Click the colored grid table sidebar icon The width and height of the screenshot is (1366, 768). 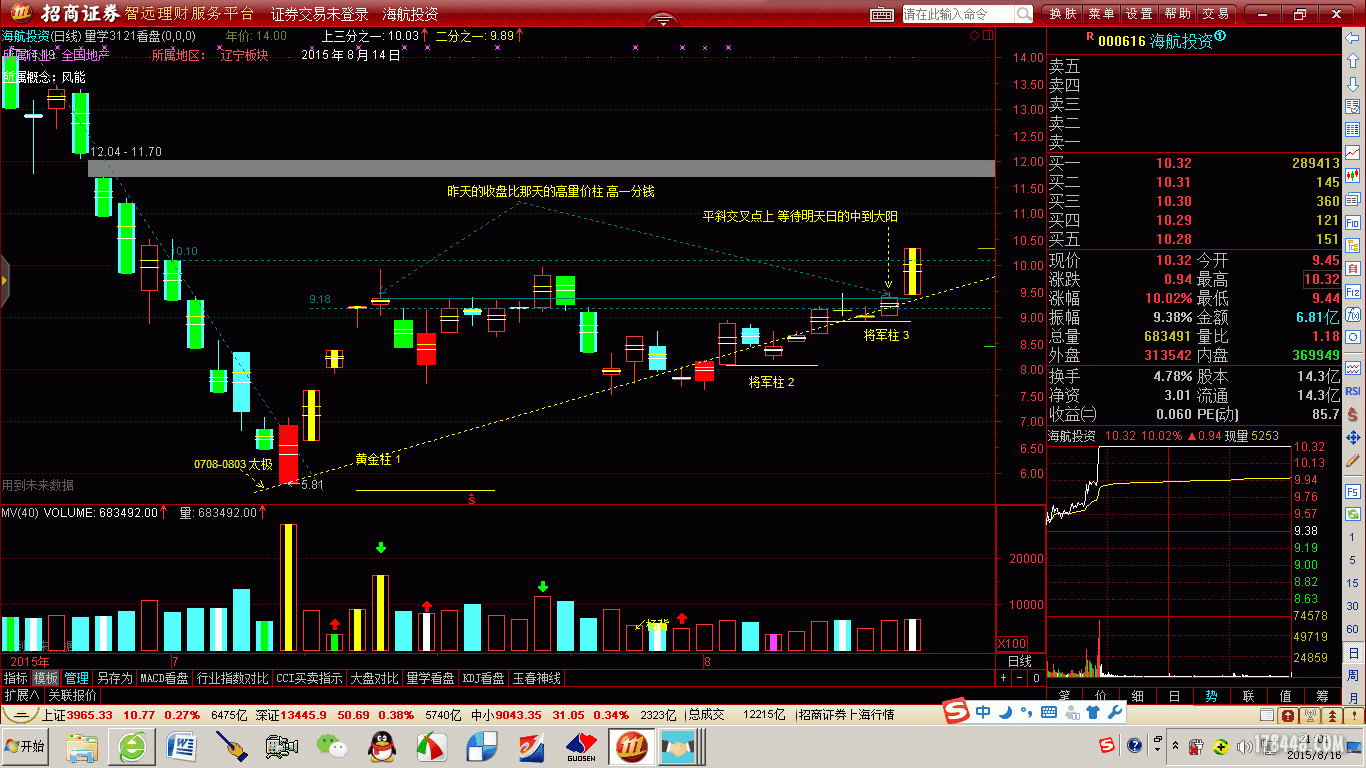1353,130
